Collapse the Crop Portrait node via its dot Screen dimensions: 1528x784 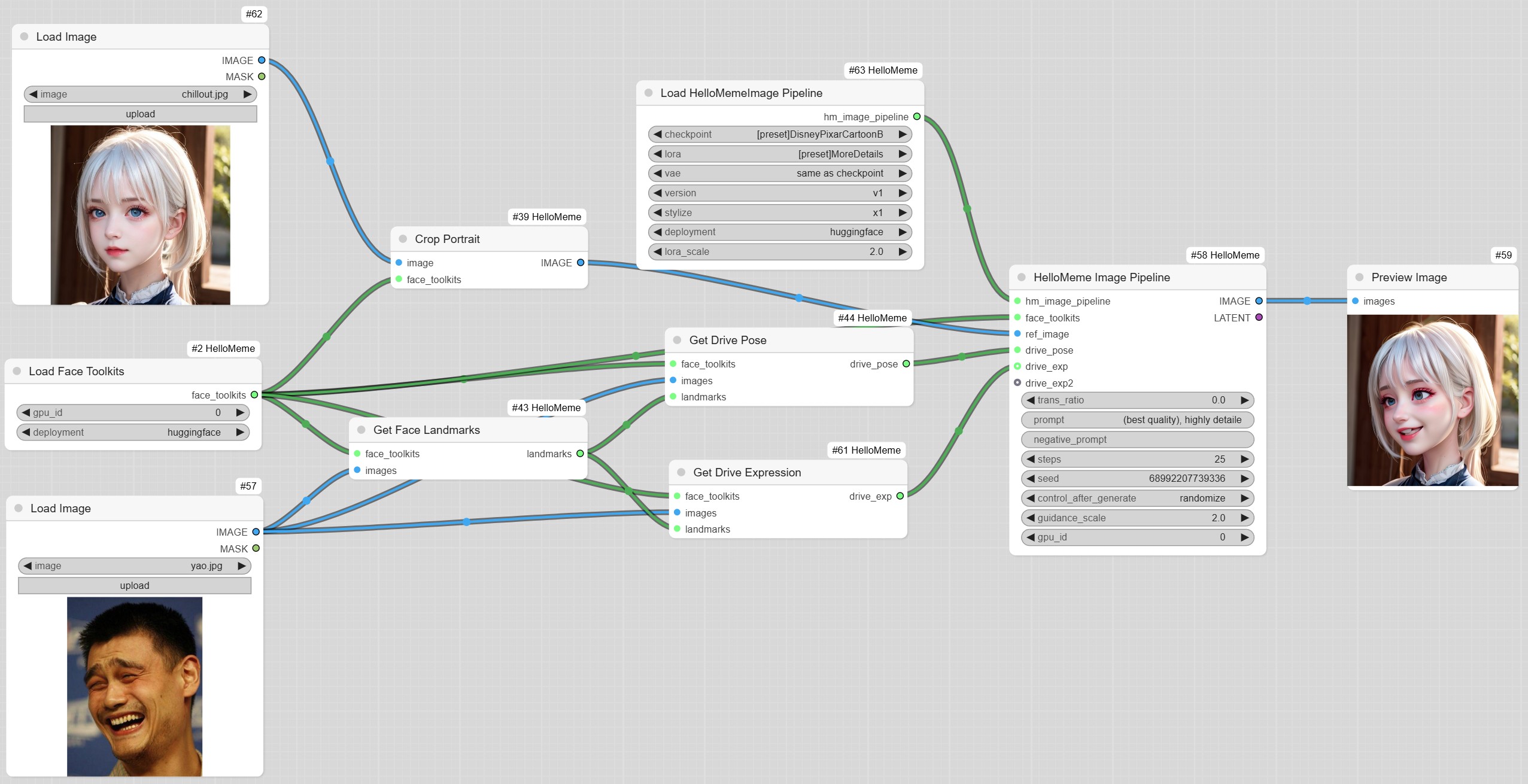(403, 239)
